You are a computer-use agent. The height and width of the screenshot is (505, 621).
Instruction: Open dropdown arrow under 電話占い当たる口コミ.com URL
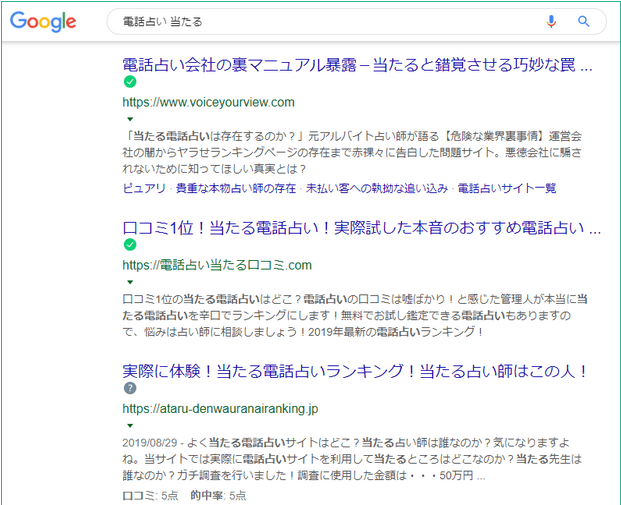[130, 282]
